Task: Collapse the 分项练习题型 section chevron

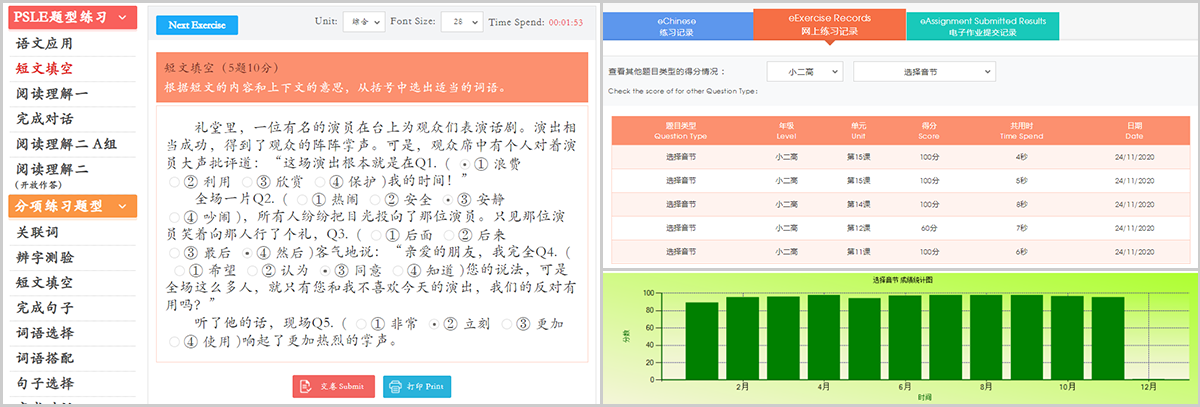Action: (x=121, y=206)
